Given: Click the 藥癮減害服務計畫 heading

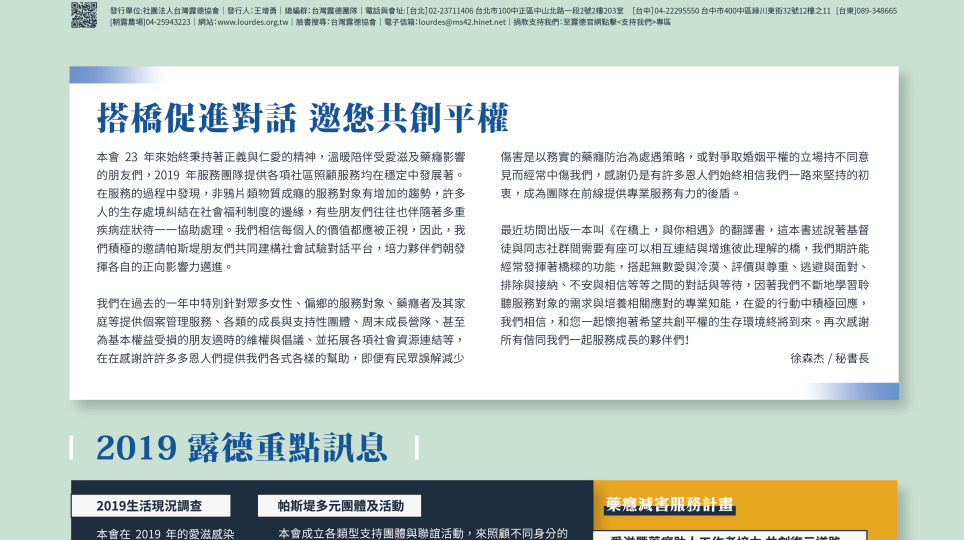Looking at the screenshot, I should [669, 505].
